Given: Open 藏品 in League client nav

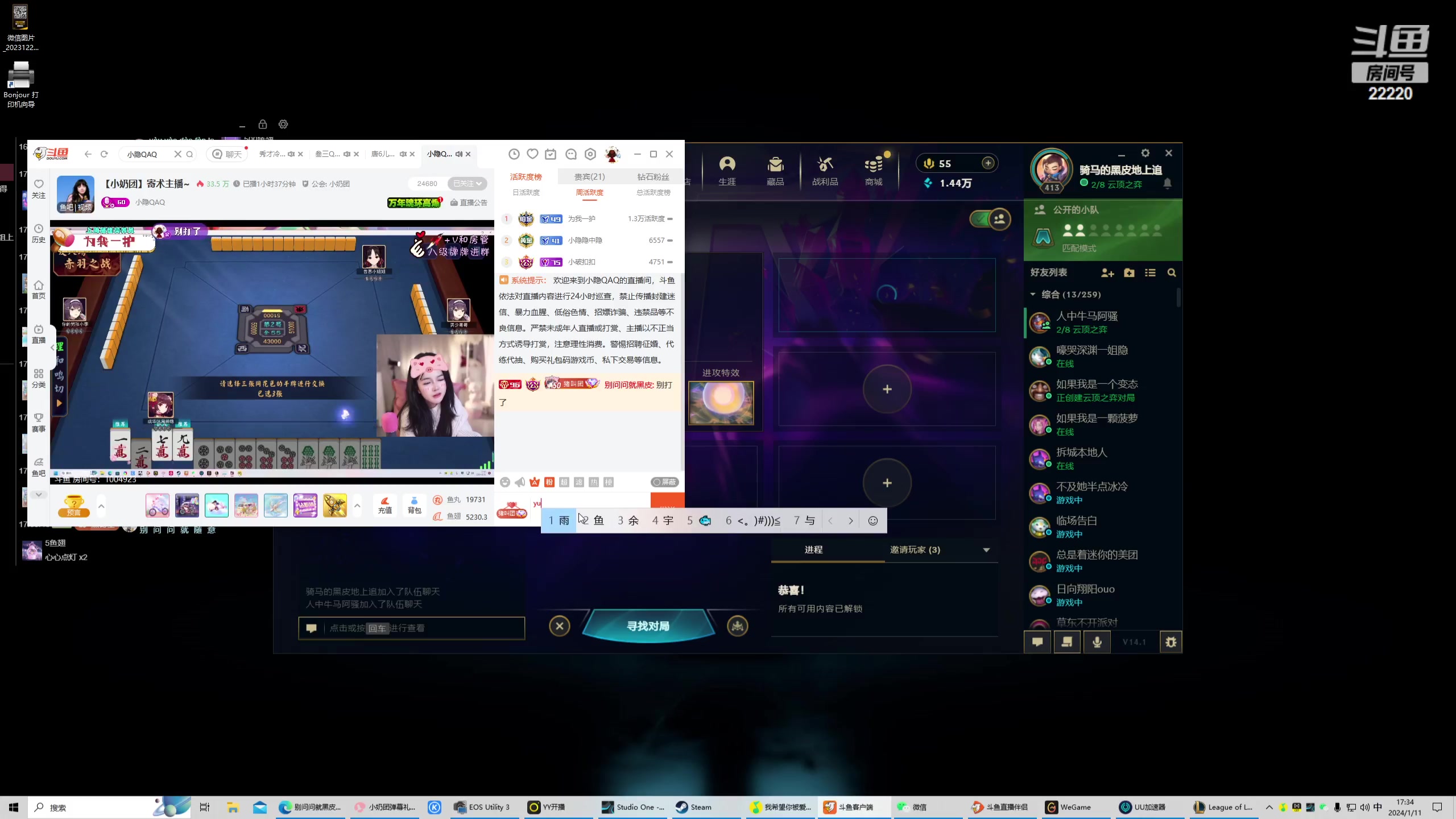Looking at the screenshot, I should [x=776, y=171].
